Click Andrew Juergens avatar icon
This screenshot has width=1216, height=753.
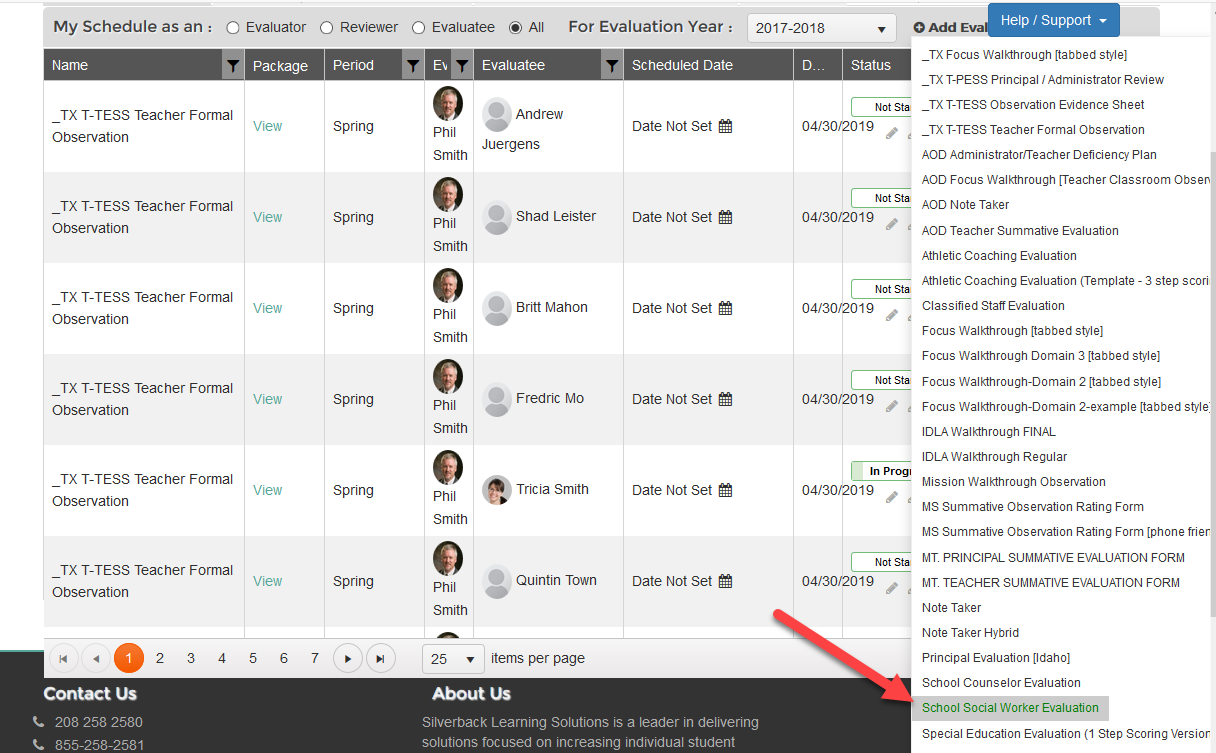pyautogui.click(x=497, y=115)
